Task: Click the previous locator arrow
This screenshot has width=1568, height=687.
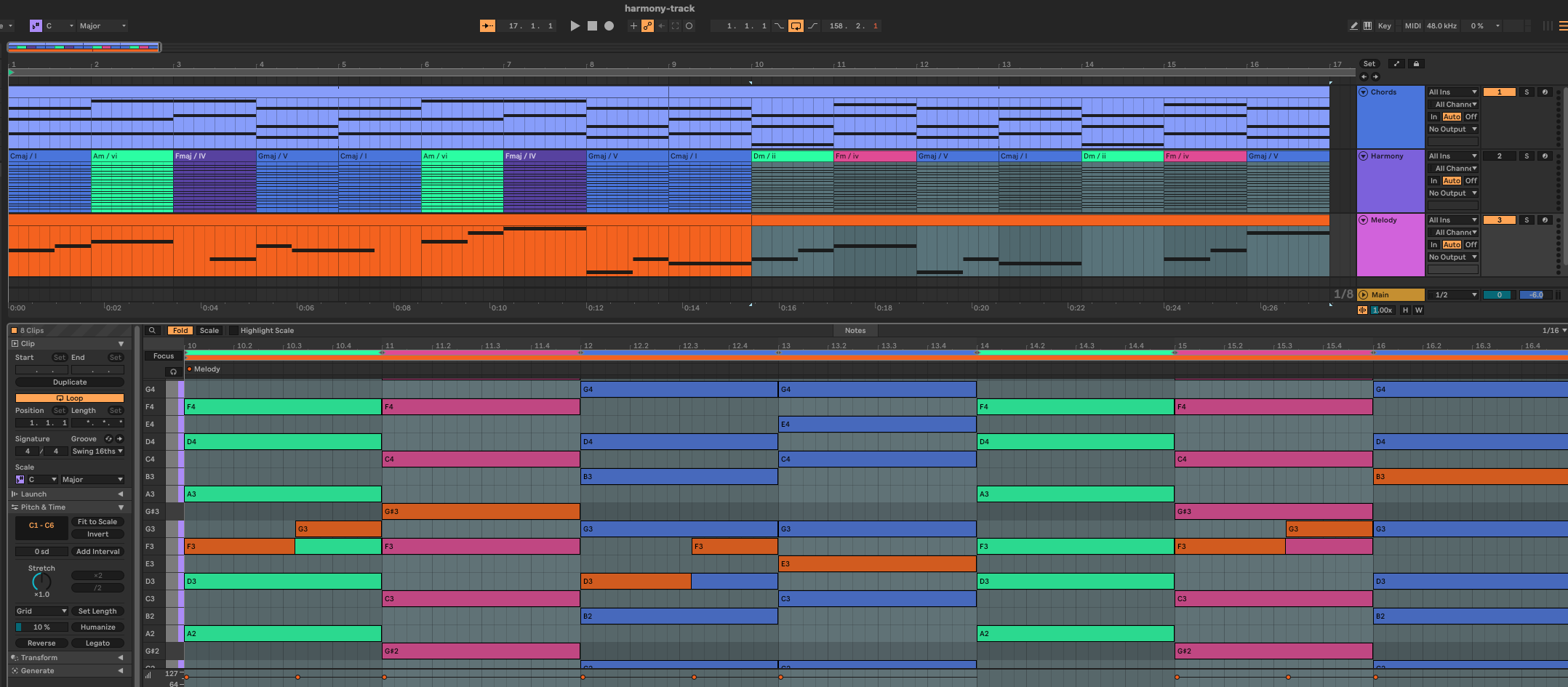Action: [1364, 76]
